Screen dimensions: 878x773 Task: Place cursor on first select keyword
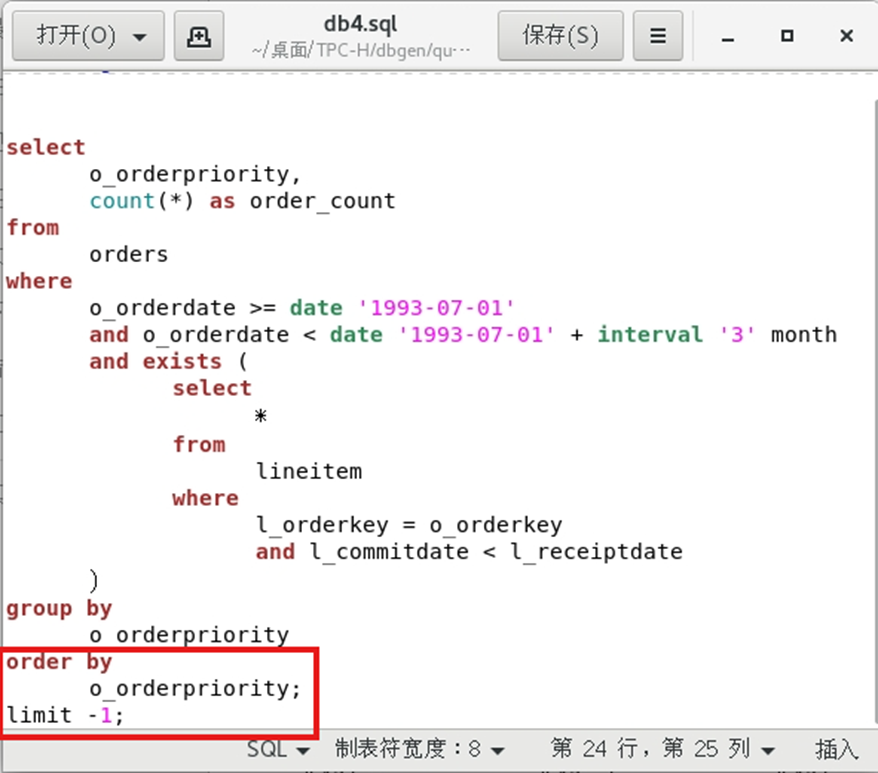pyautogui.click(x=45, y=147)
